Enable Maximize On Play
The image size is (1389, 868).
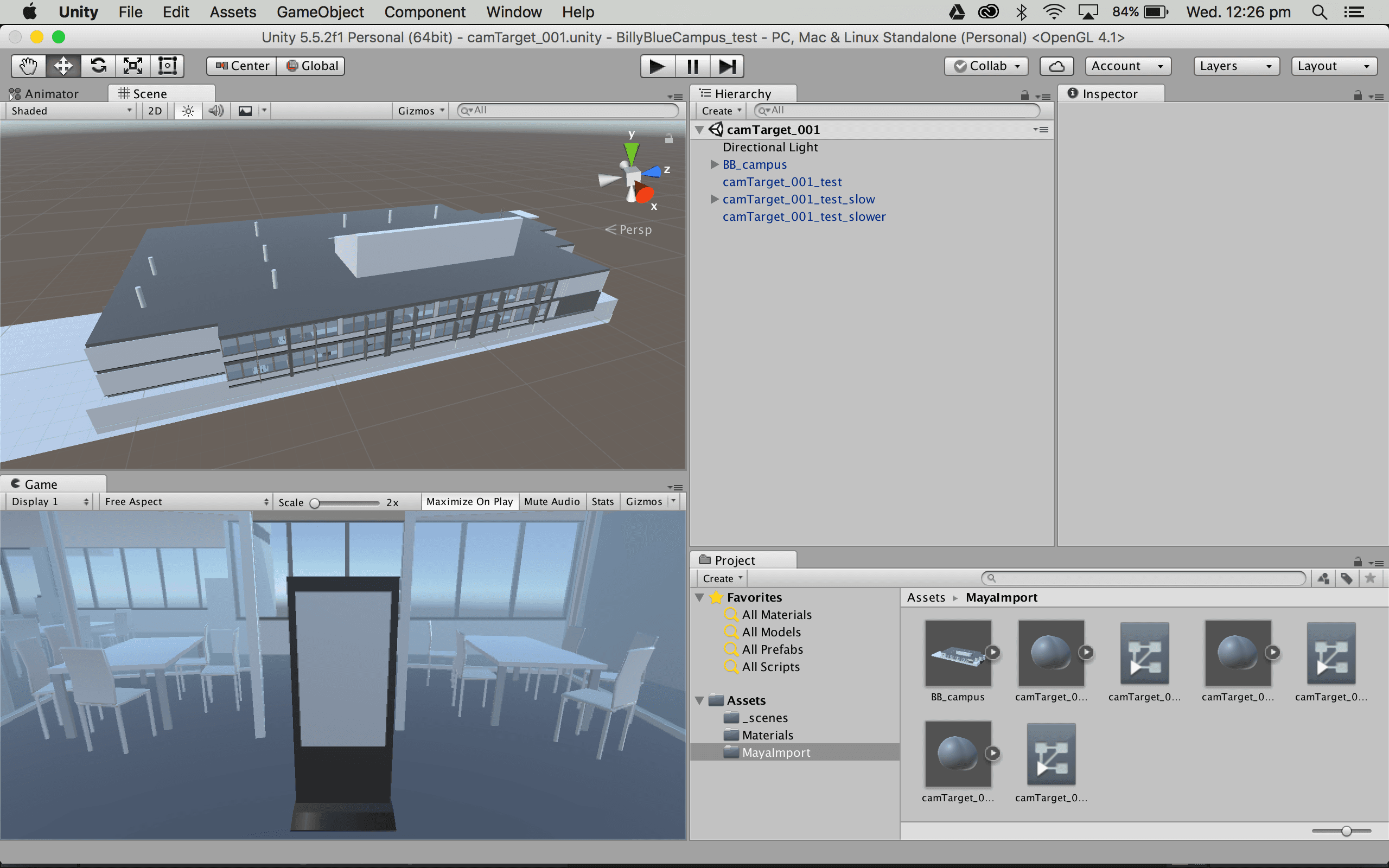(x=469, y=501)
